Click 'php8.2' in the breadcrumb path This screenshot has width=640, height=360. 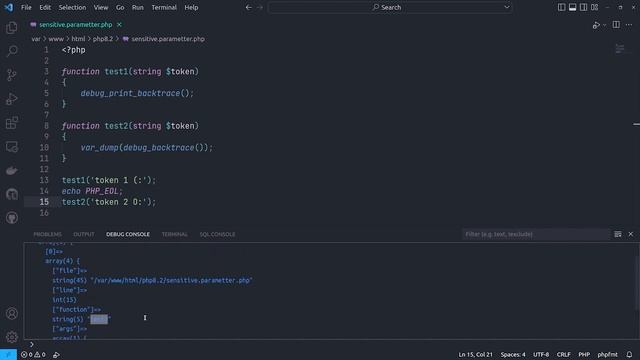[102, 39]
